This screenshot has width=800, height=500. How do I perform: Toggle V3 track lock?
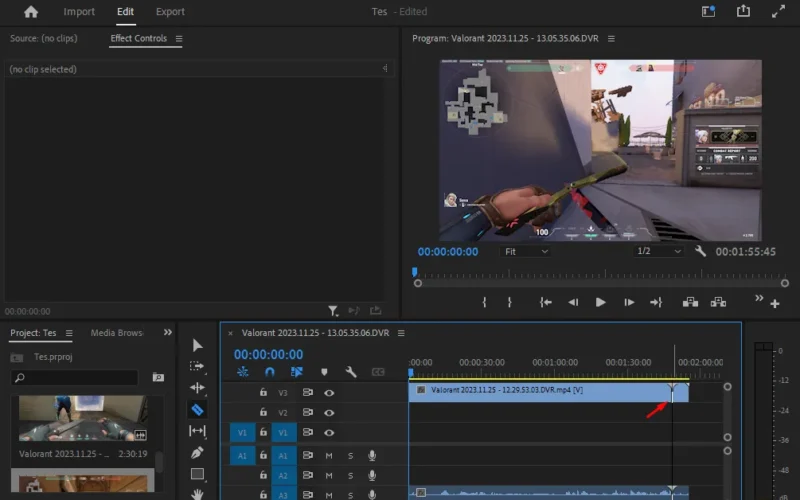point(263,392)
